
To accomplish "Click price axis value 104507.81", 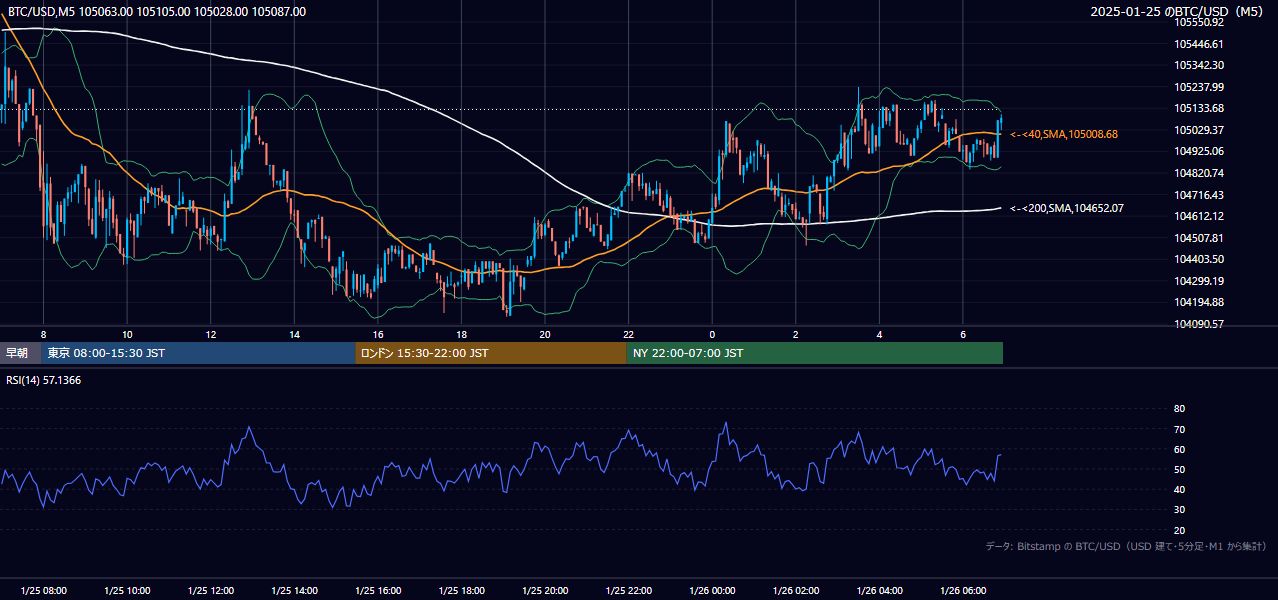I will (1199, 238).
